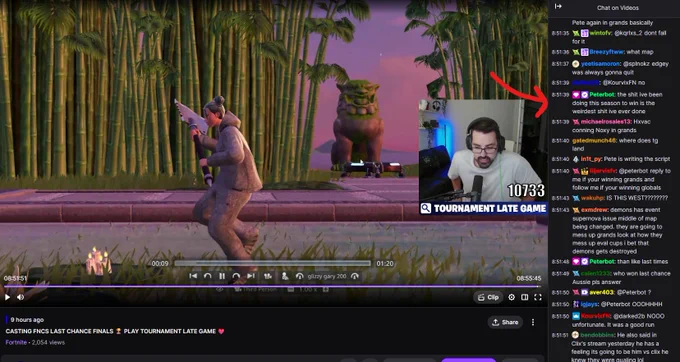Click the purple video seek bar

tap(271, 286)
